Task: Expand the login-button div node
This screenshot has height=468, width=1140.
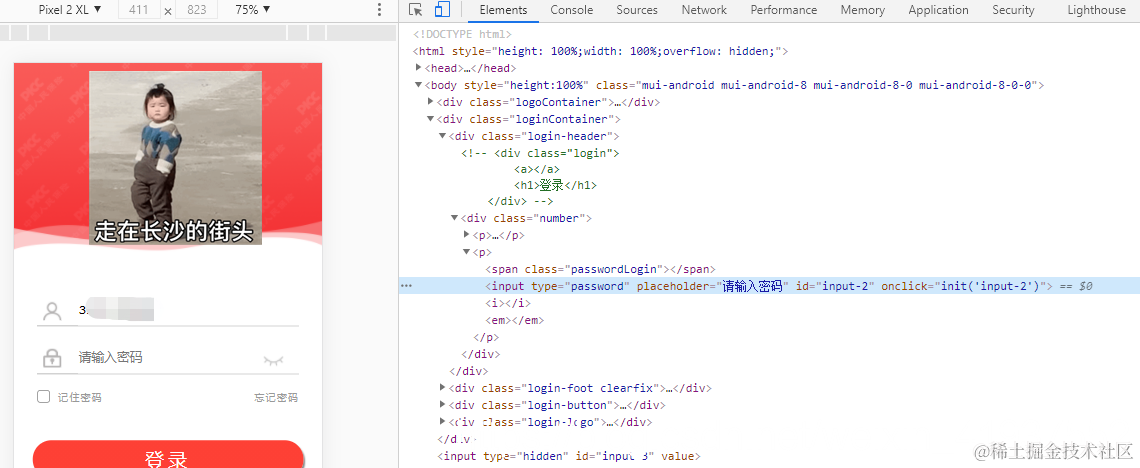Action: [x=443, y=405]
